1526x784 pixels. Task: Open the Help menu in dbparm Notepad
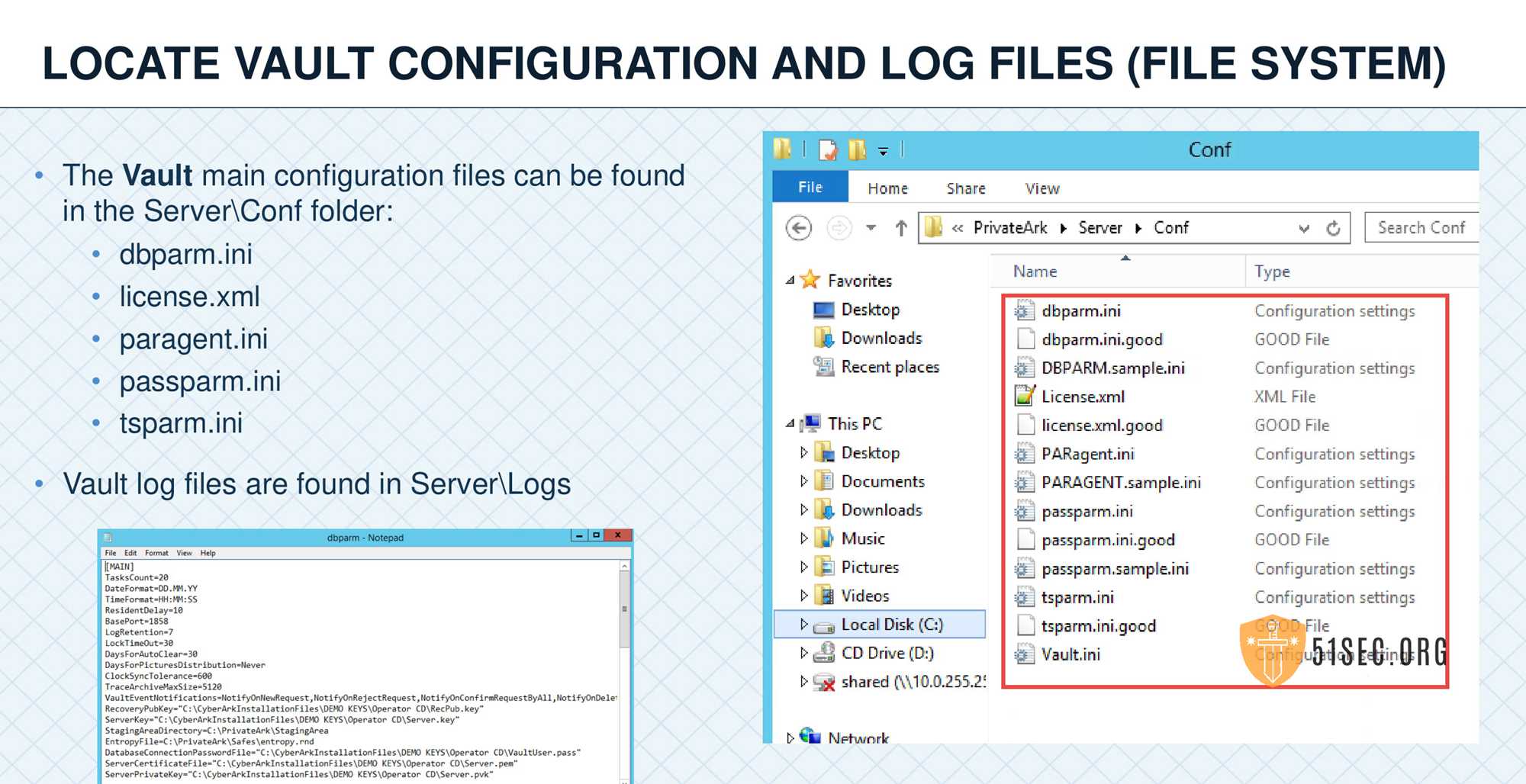[208, 553]
